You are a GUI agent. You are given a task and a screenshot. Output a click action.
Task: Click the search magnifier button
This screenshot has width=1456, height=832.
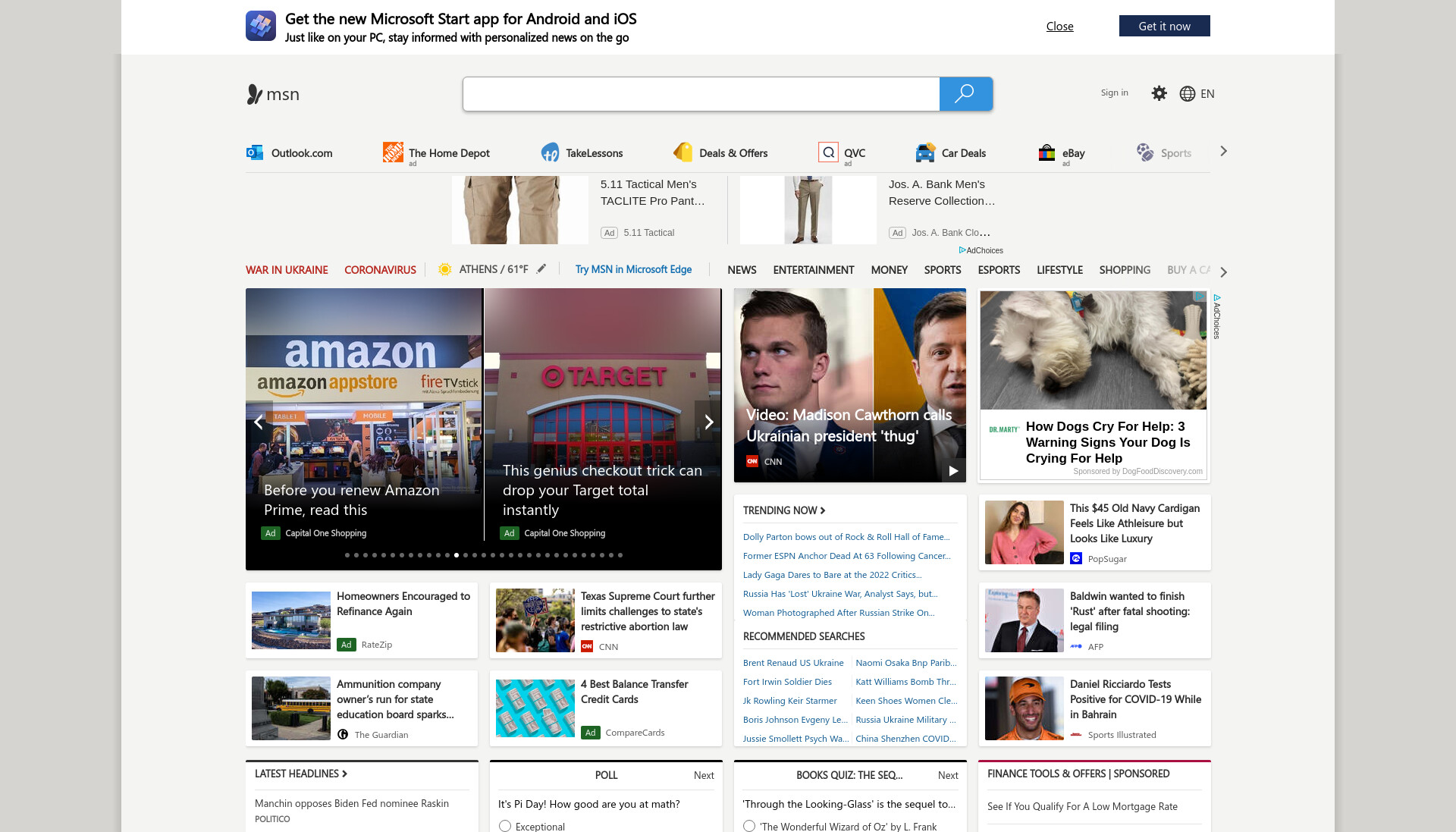pyautogui.click(x=965, y=94)
